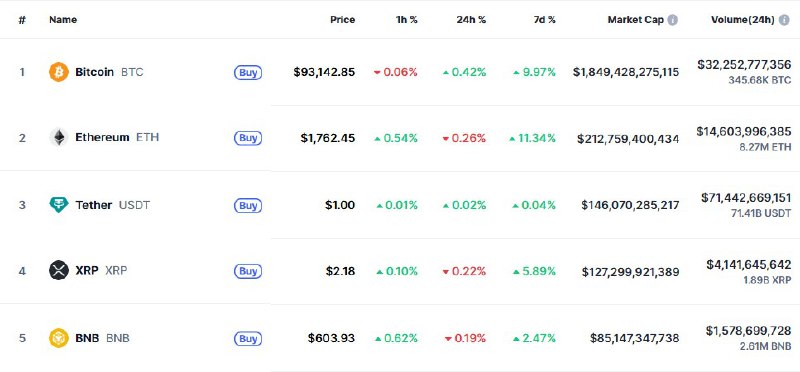Sort by the 24h % column header
The image size is (800, 372).
coord(471,20)
